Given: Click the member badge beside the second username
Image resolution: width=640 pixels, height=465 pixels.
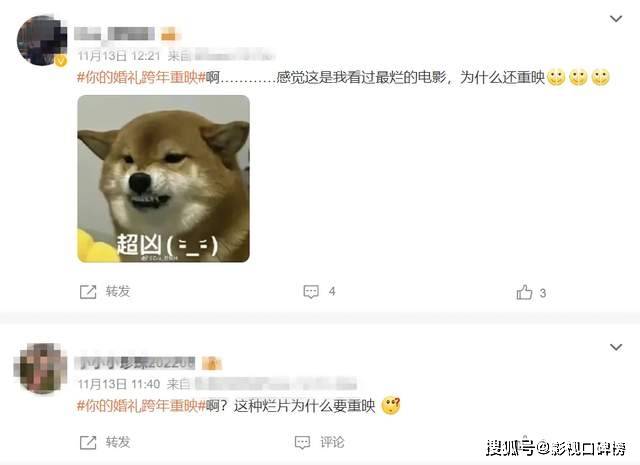Looking at the screenshot, I should (x=211, y=363).
